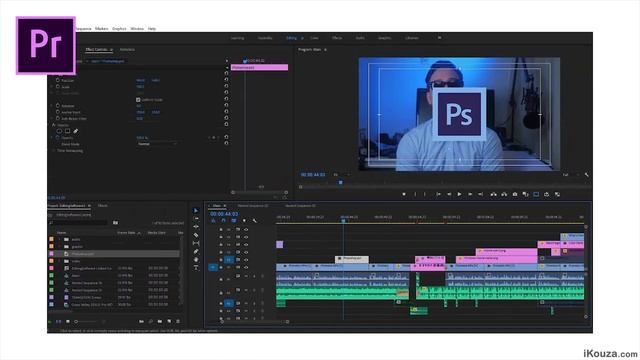
Task: Switch to the Effects workspace
Action: click(337, 38)
